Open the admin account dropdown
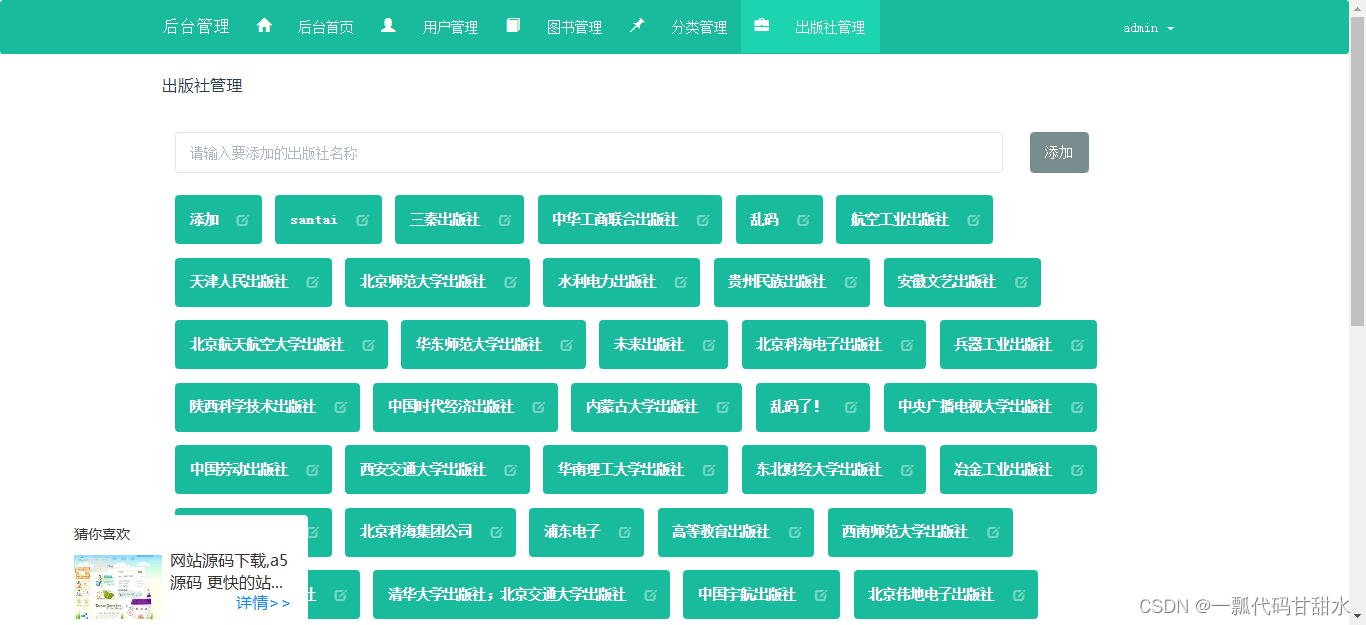This screenshot has width=1366, height=625. [1146, 27]
